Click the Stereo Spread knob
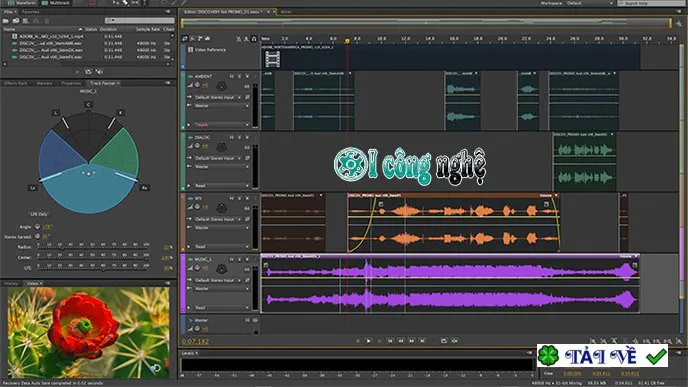688x387 pixels. click(x=37, y=236)
